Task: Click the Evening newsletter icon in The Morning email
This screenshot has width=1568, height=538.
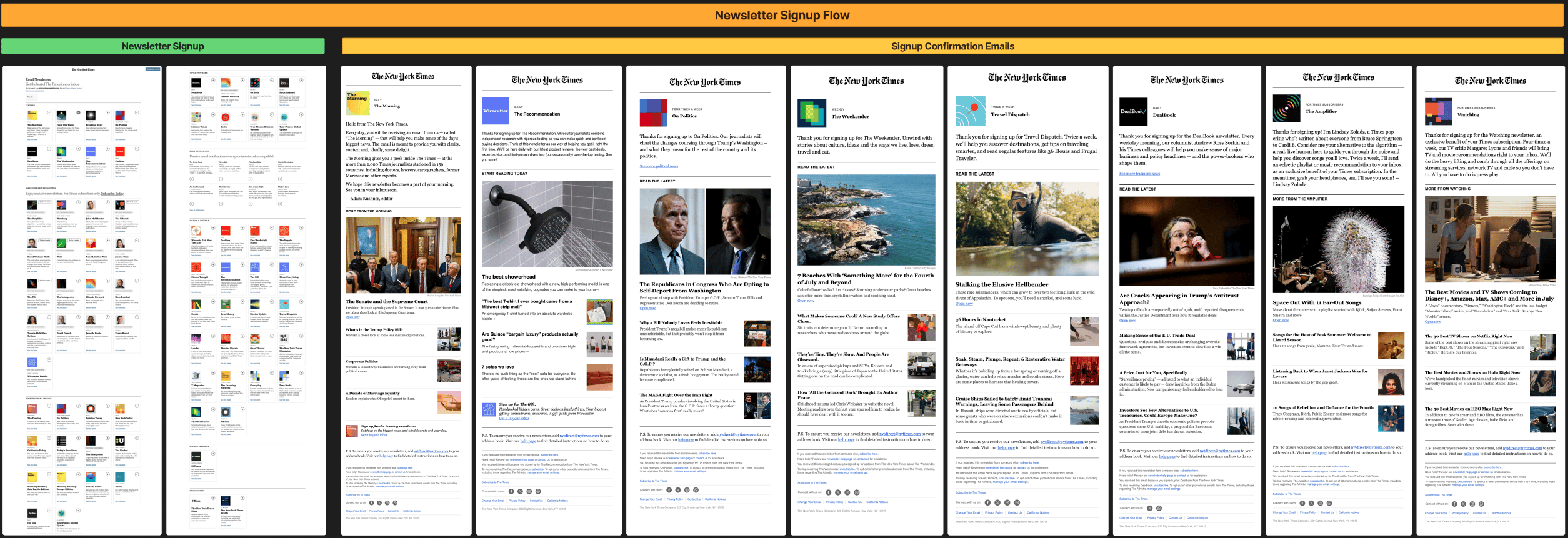Action: click(351, 430)
